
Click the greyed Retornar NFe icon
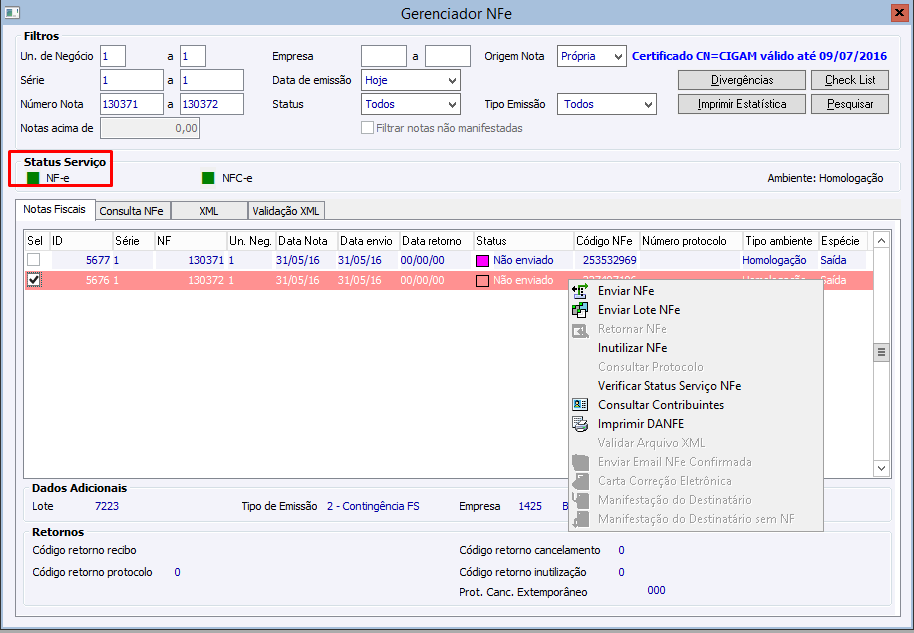pos(580,330)
